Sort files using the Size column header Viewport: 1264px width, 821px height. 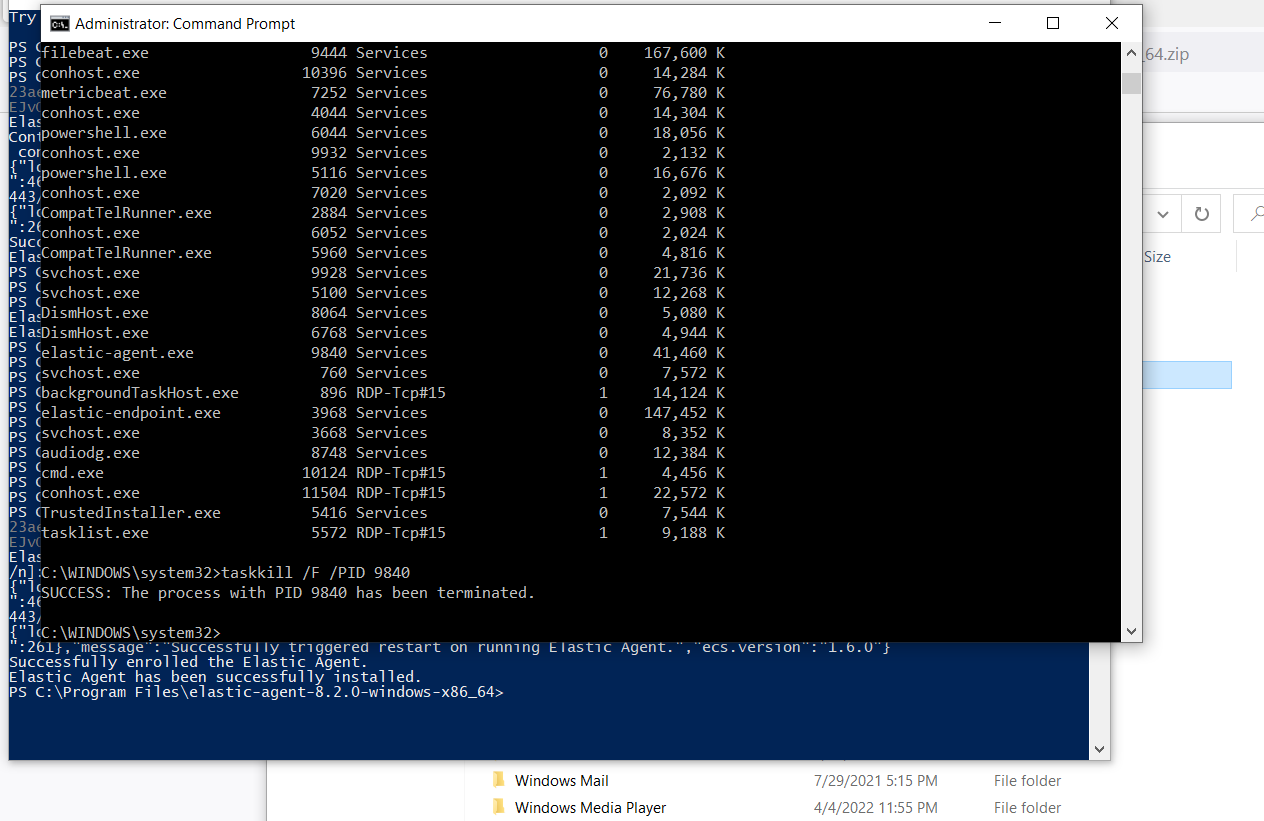(1156, 256)
